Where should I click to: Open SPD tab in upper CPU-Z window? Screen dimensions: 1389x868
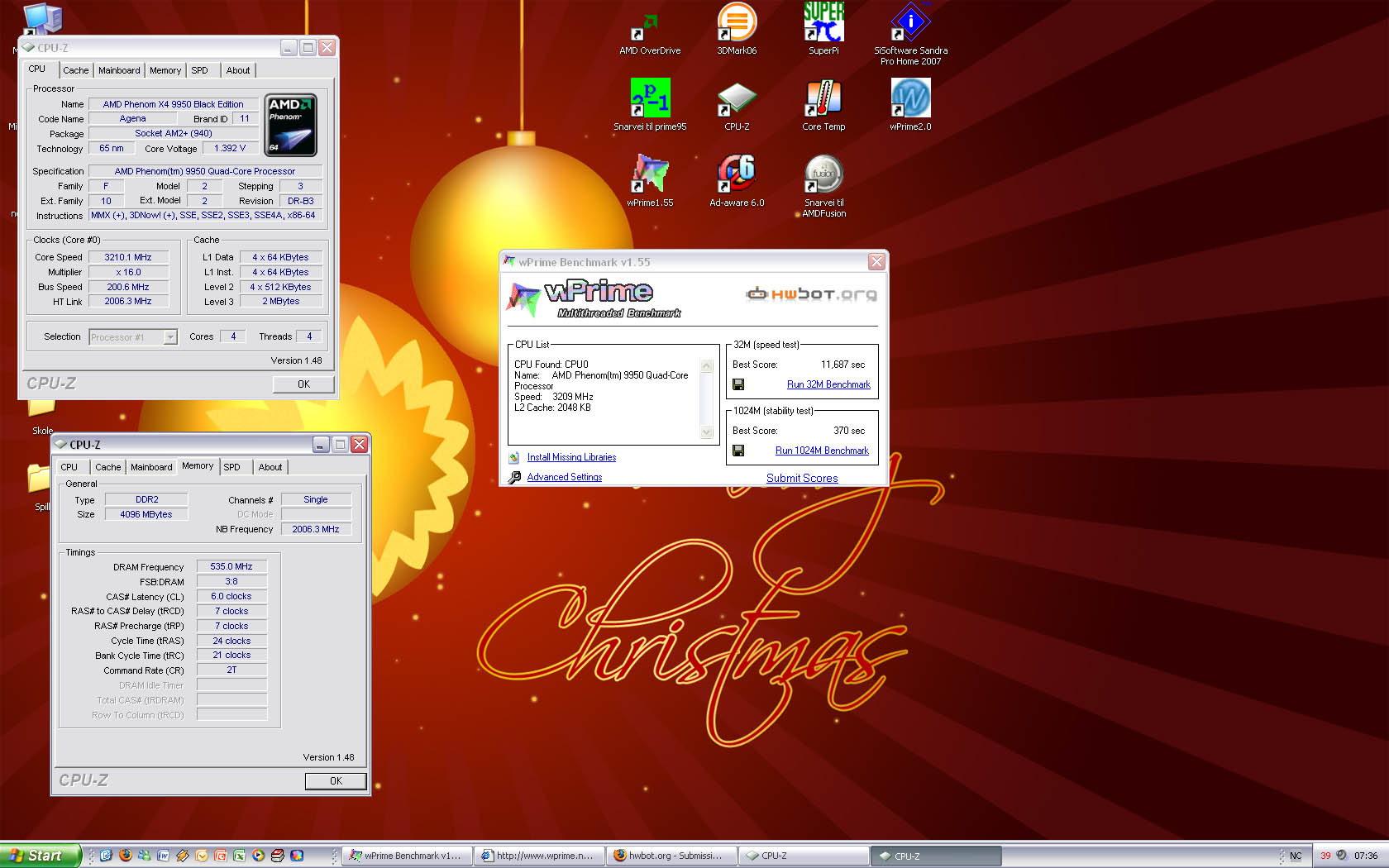click(200, 70)
